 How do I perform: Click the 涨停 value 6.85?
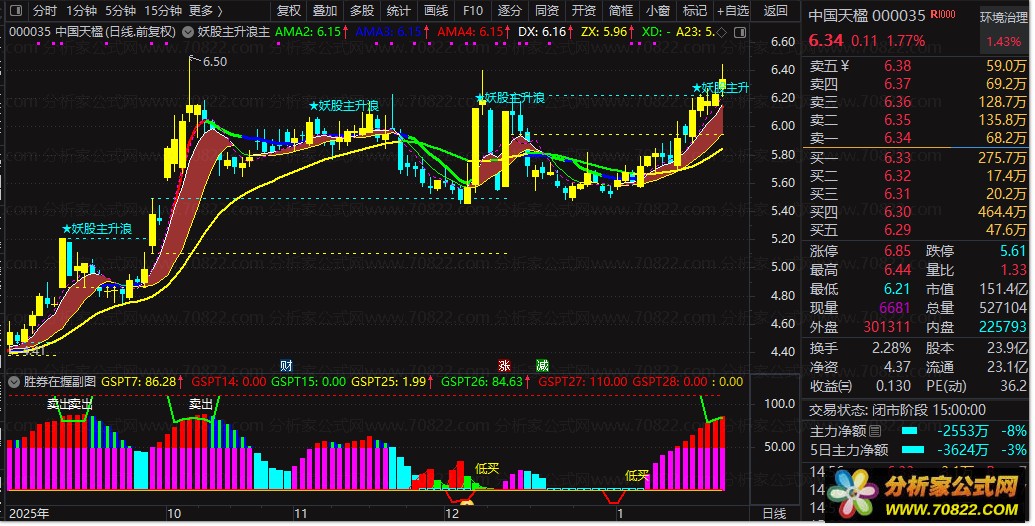click(x=898, y=251)
